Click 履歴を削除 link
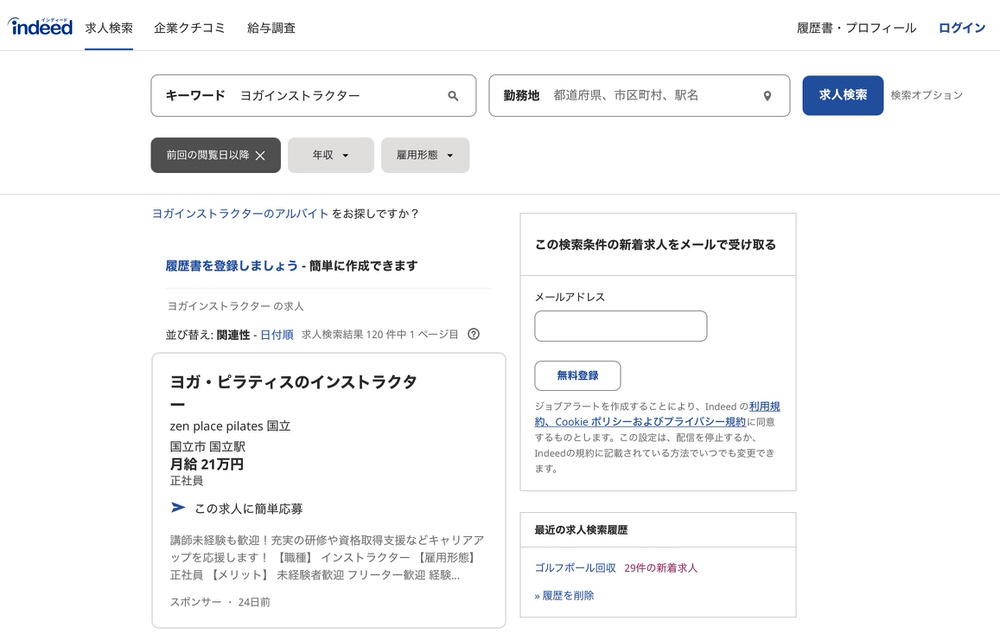Viewport: 1000px width, 634px height. (x=567, y=595)
